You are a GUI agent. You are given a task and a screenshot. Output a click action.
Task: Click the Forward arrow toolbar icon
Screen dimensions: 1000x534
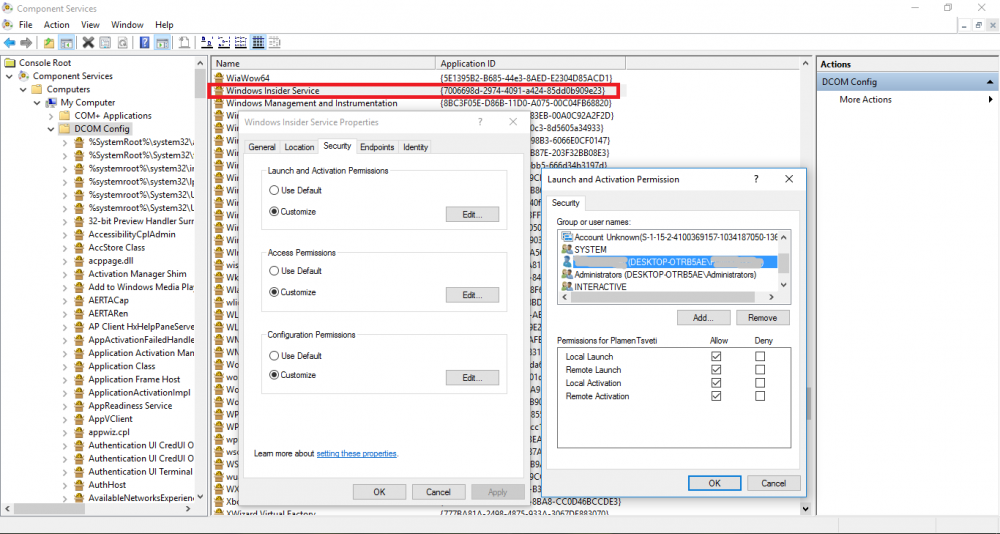(26, 43)
